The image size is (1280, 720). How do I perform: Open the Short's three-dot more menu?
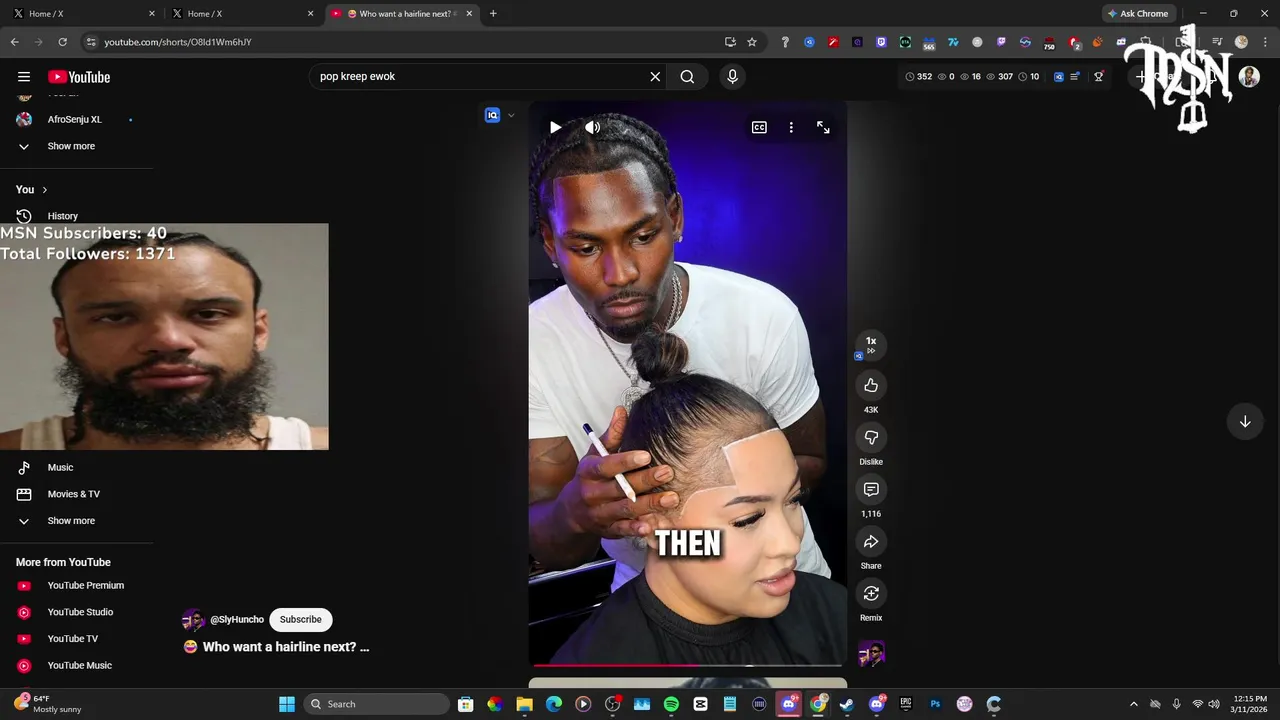coord(791,127)
